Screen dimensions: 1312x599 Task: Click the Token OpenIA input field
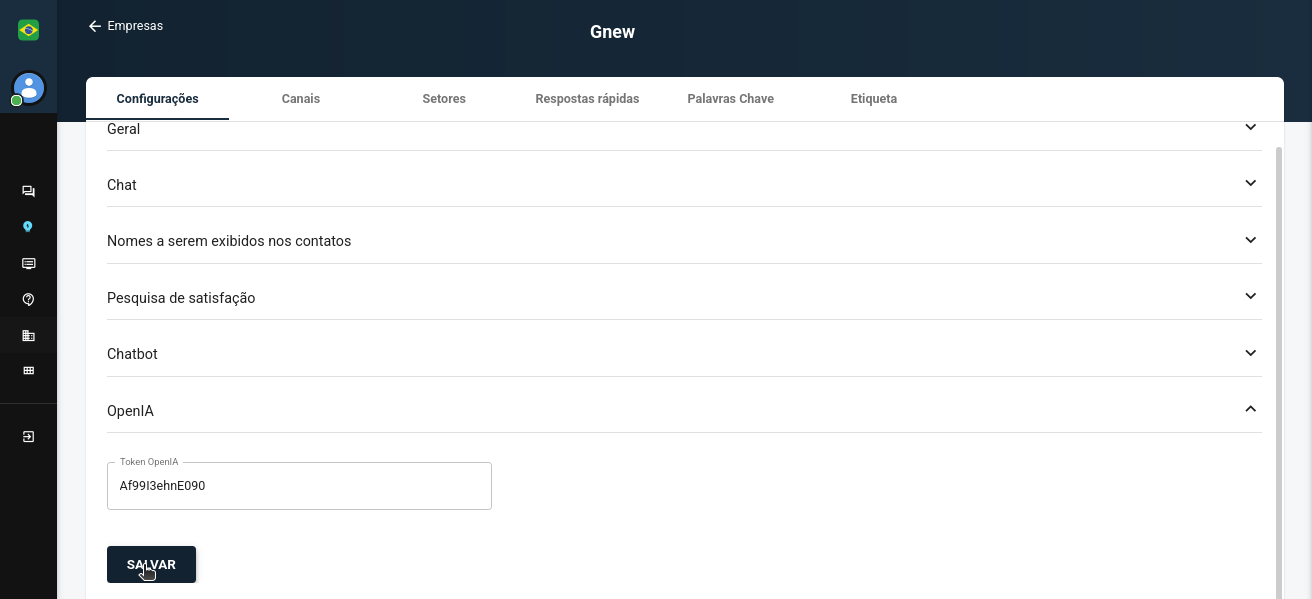299,486
